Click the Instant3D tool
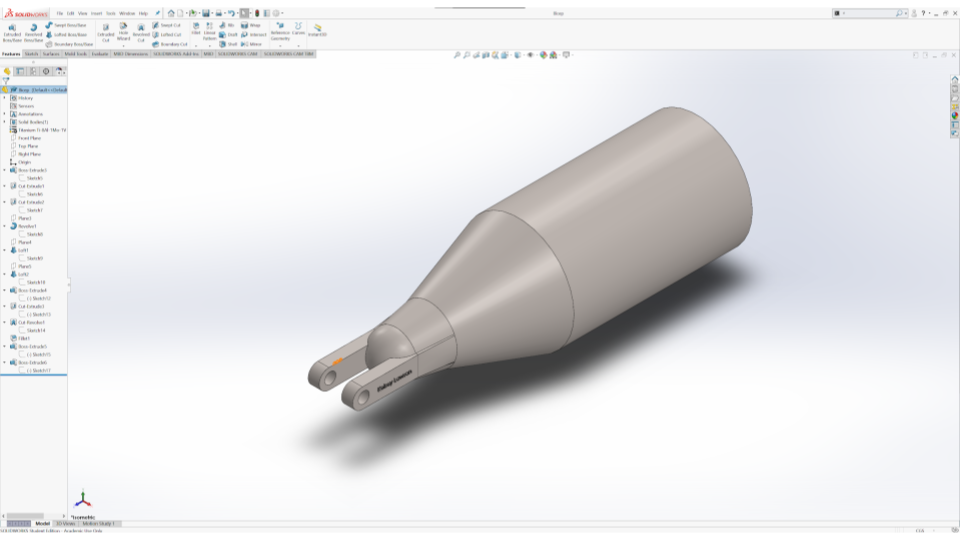This screenshot has width=960, height=540. point(317,30)
